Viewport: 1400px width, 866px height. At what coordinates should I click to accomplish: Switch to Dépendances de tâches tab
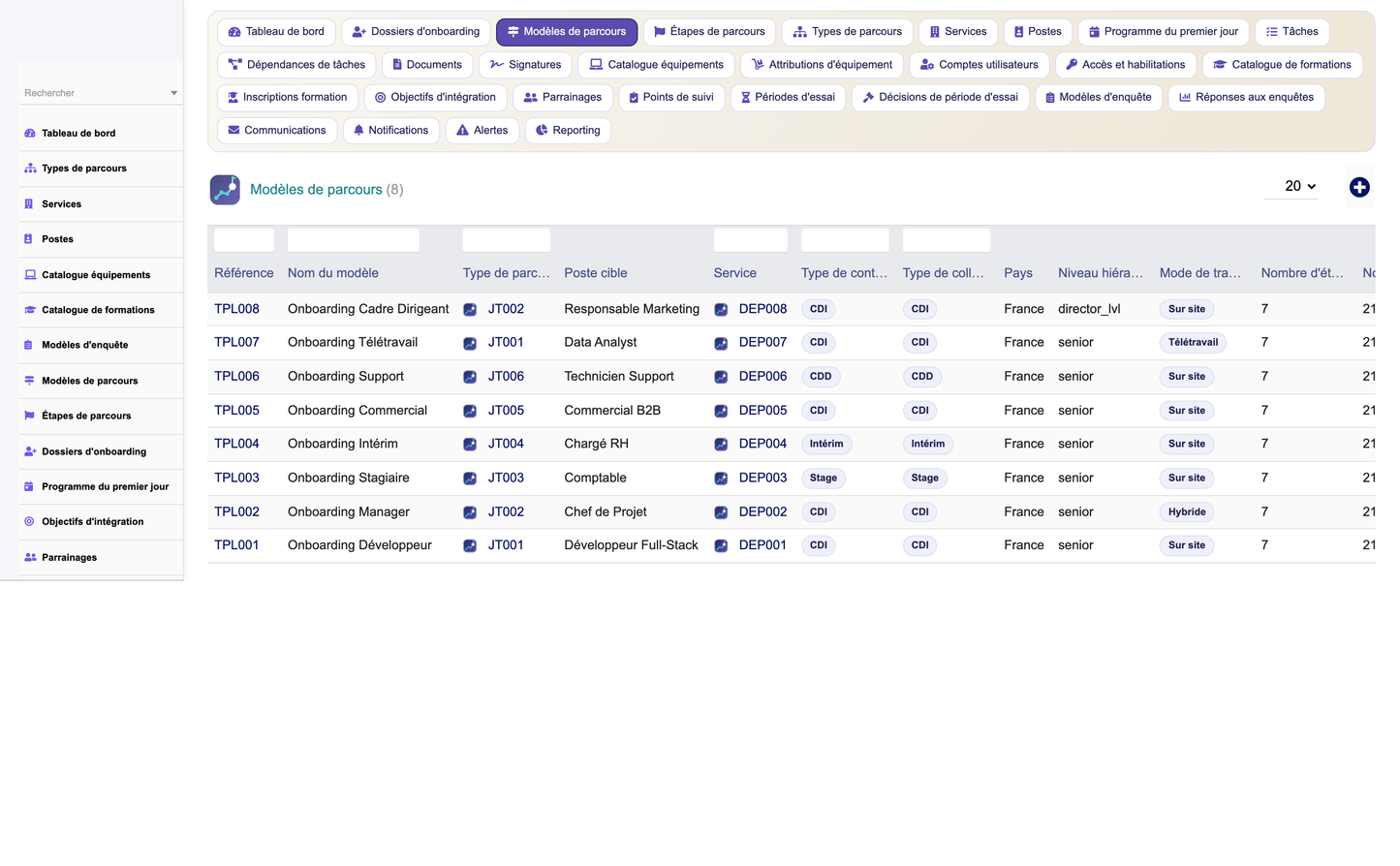[x=296, y=65]
